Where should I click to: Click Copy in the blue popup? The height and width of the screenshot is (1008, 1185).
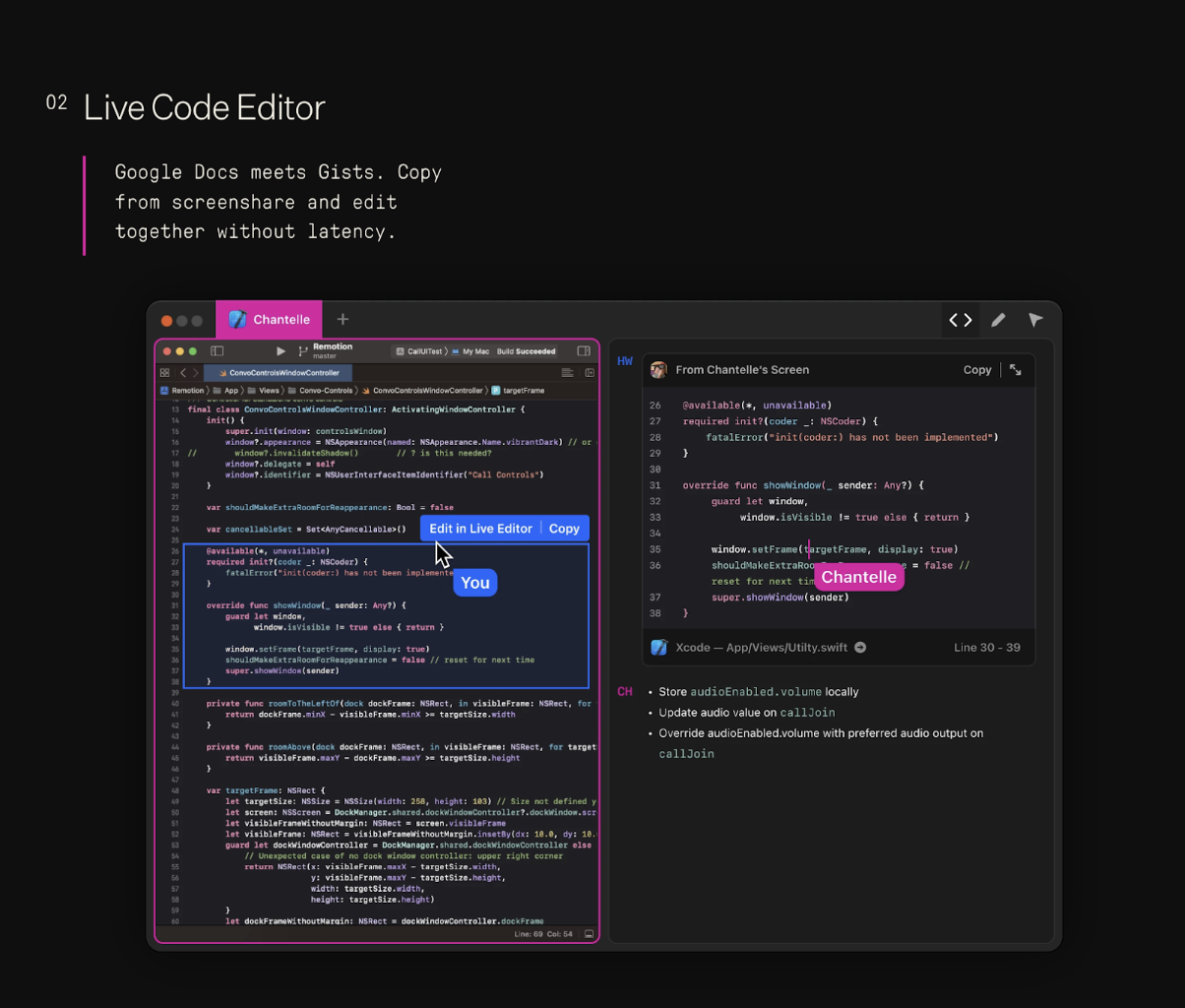[x=564, y=529]
